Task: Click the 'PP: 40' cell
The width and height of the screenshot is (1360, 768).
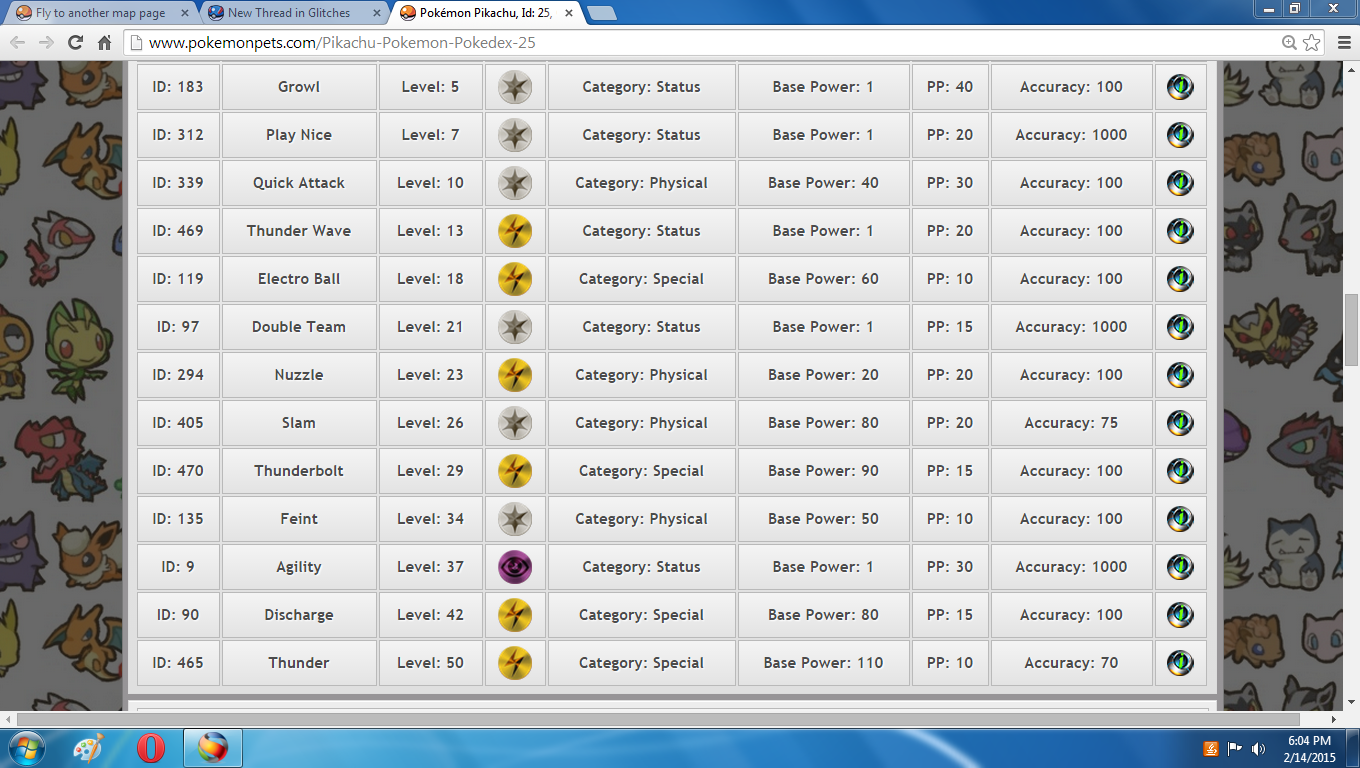Action: point(950,87)
